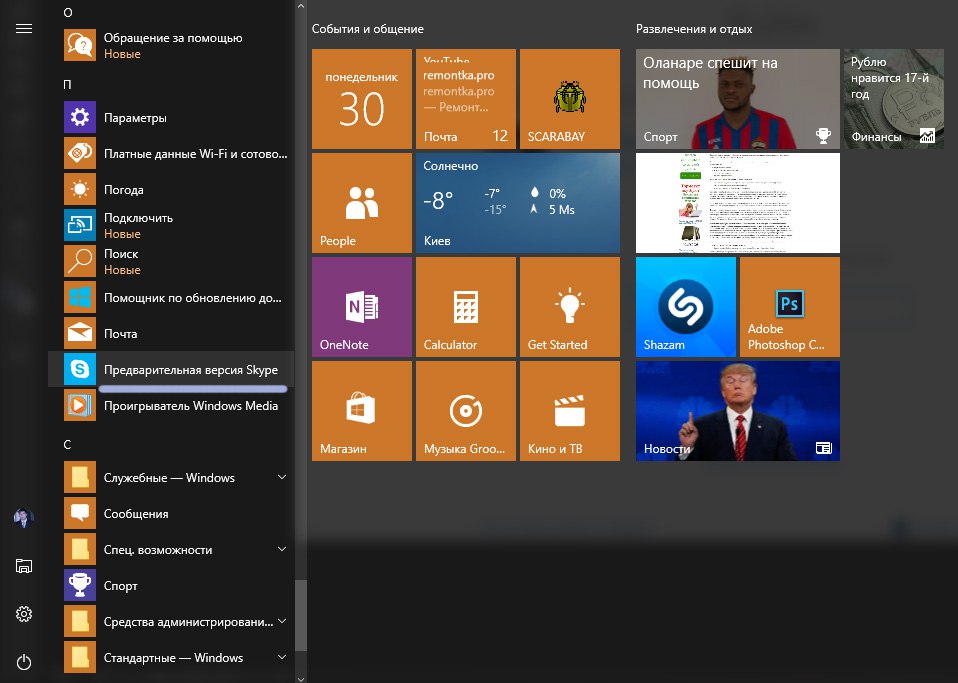Jump to letter О section header
Image resolution: width=958 pixels, height=683 pixels.
[68, 13]
